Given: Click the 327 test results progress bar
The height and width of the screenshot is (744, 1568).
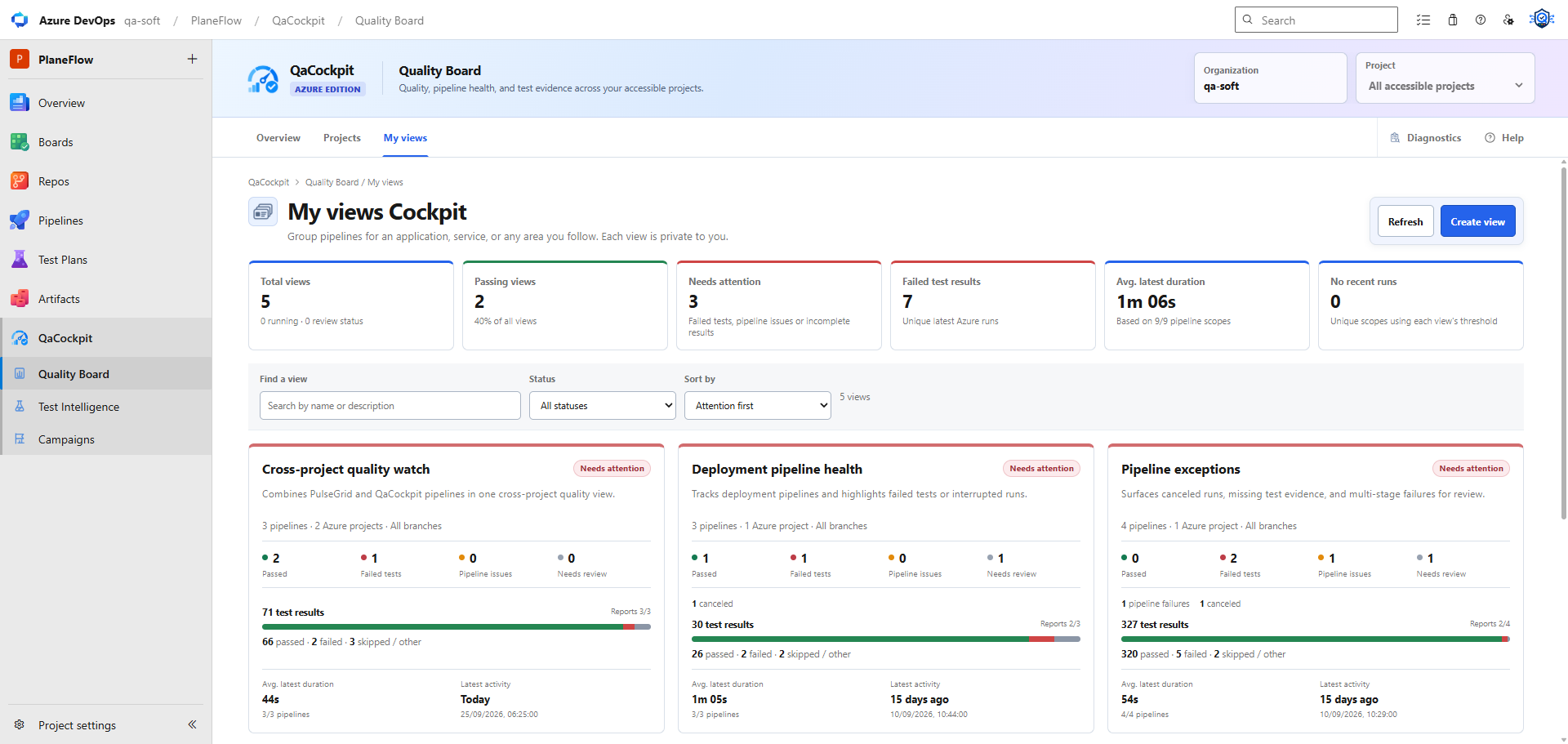Looking at the screenshot, I should (1316, 639).
